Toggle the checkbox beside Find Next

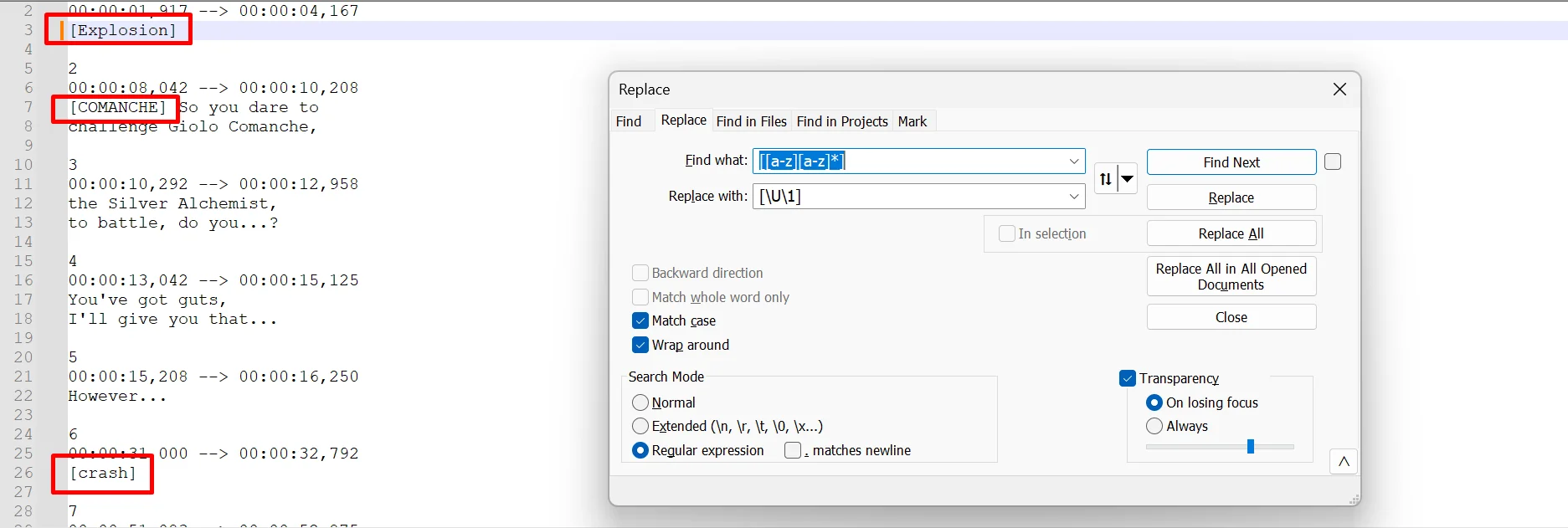[x=1333, y=161]
